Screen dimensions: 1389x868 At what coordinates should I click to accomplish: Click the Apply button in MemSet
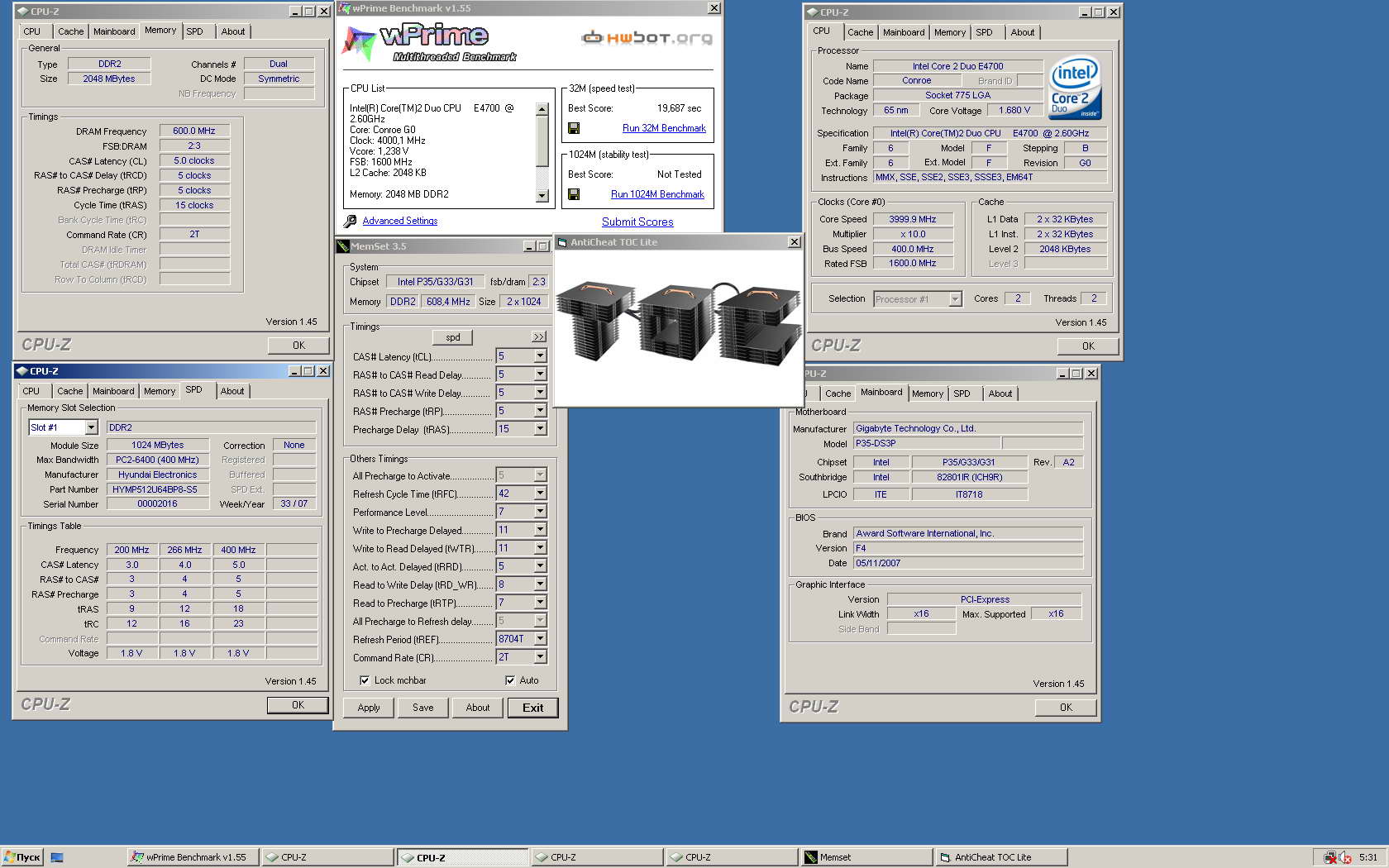369,708
